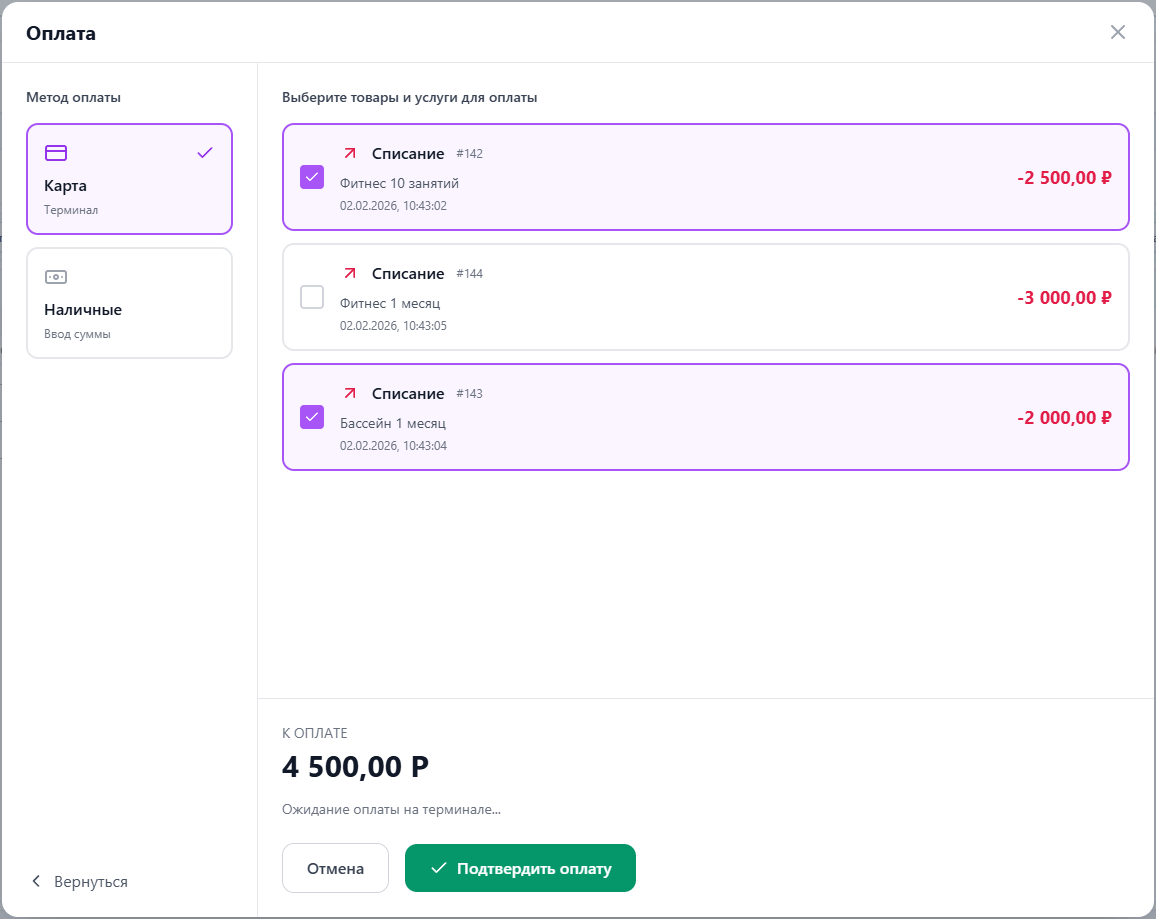Click the transaction number #144
This screenshot has width=1156, height=919.
[x=470, y=273]
